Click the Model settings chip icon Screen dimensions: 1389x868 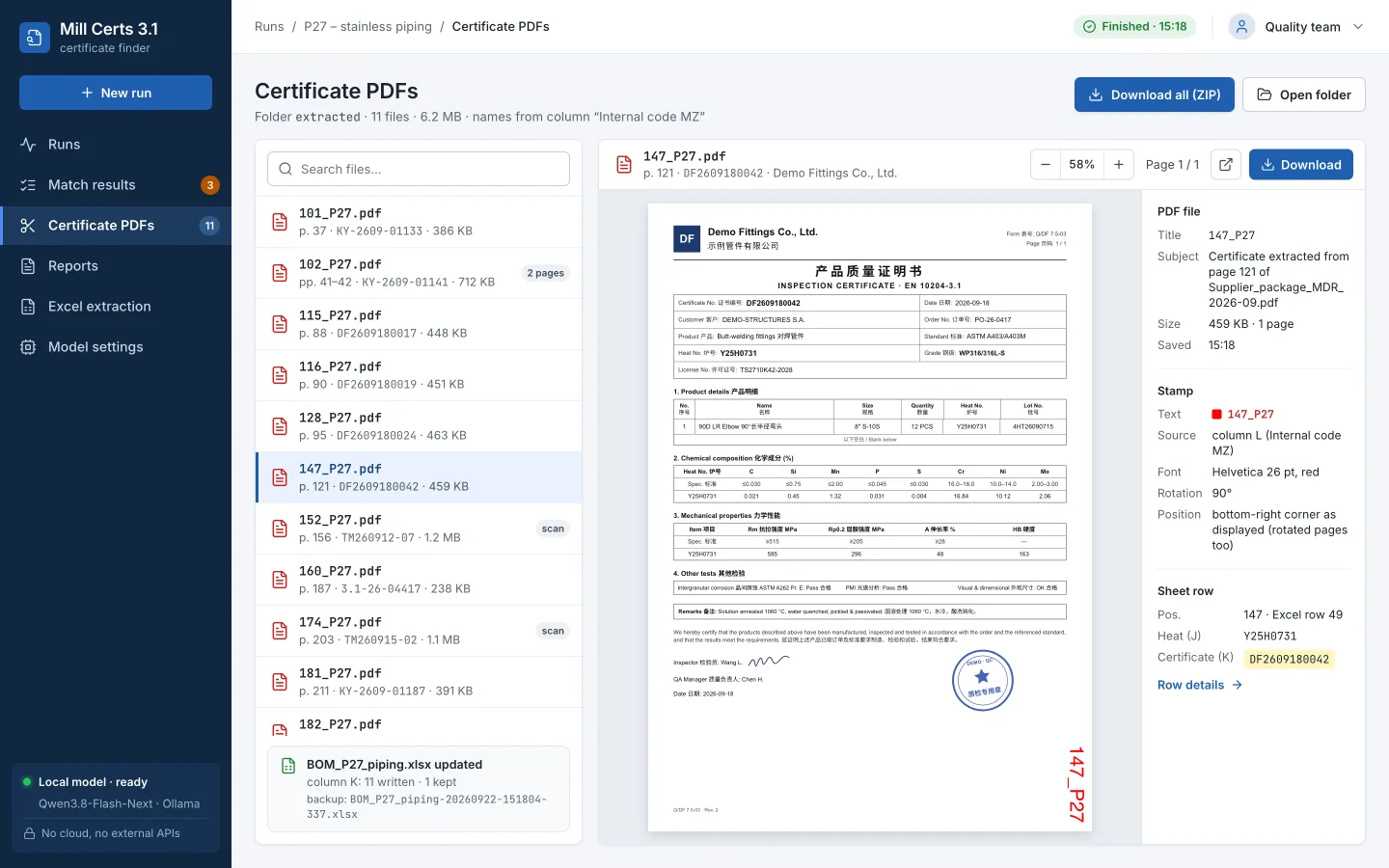coord(28,347)
